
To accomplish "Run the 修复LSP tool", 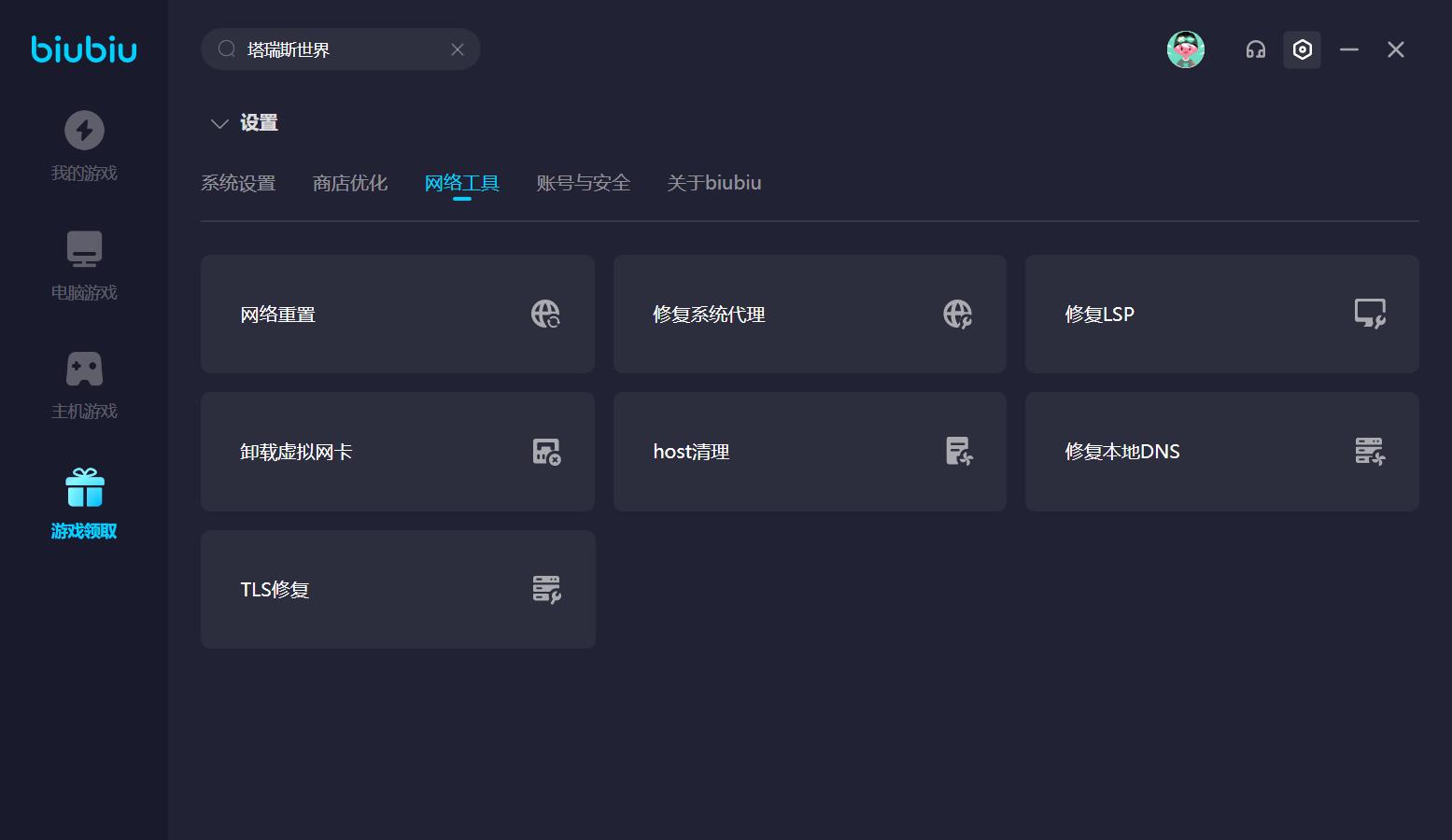I will click(x=1222, y=315).
